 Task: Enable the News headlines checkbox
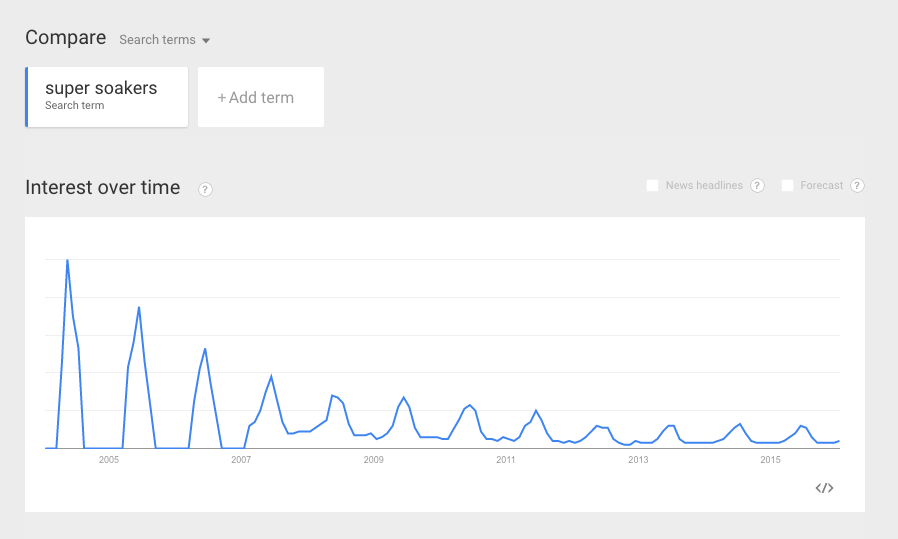652,186
